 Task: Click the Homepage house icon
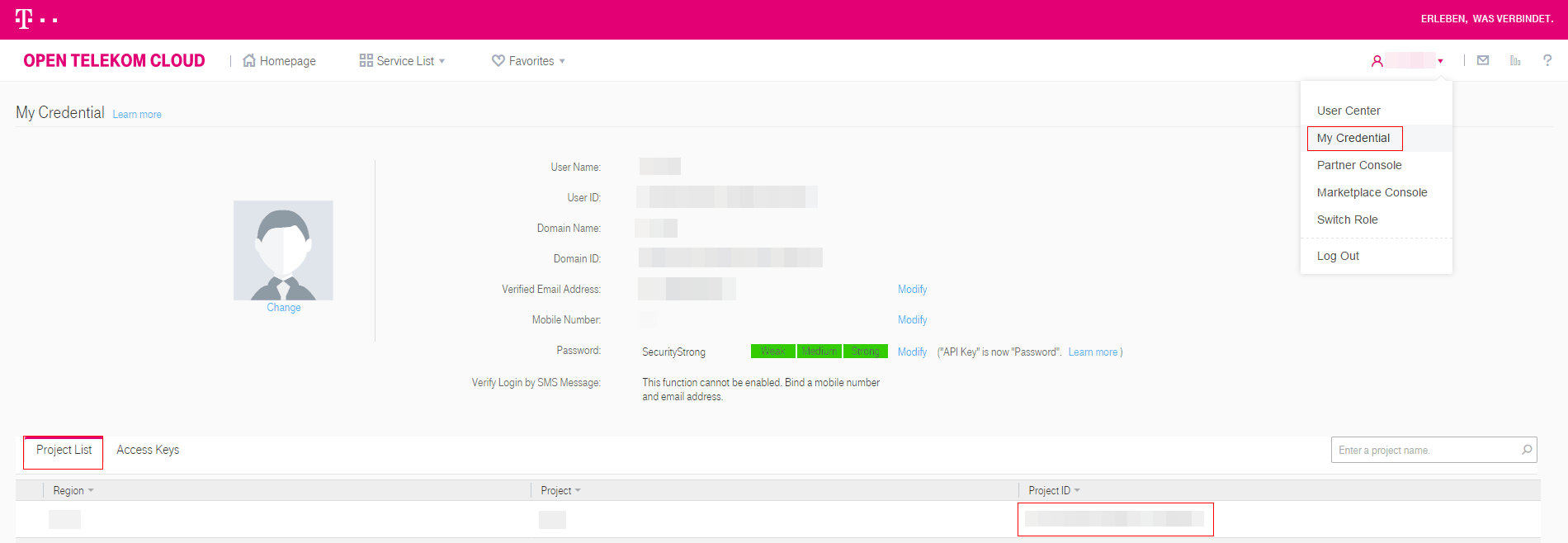(x=248, y=60)
